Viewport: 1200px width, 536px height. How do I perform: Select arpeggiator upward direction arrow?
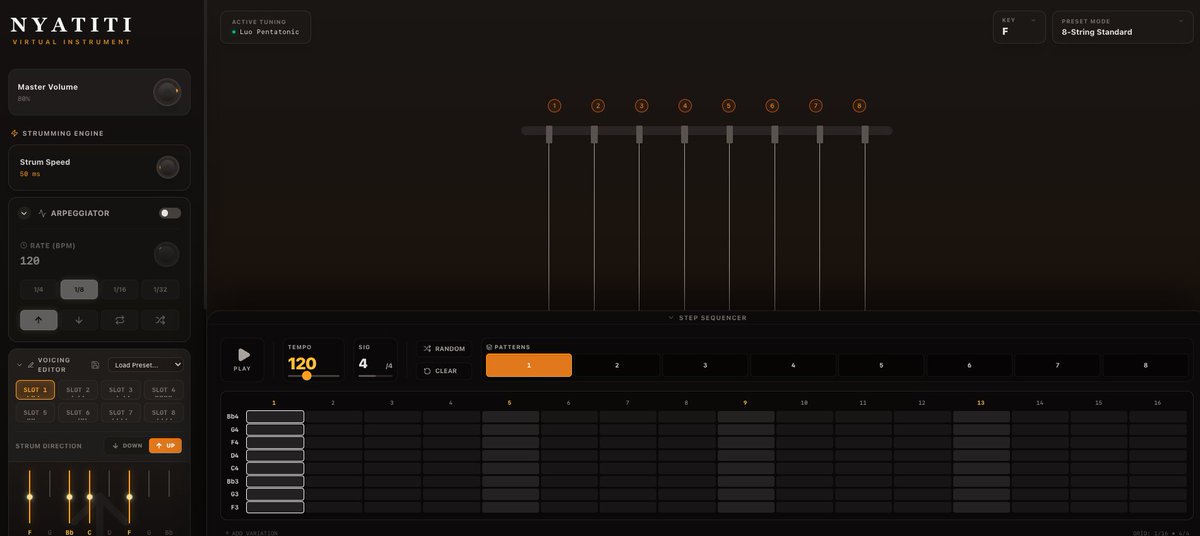(39, 320)
